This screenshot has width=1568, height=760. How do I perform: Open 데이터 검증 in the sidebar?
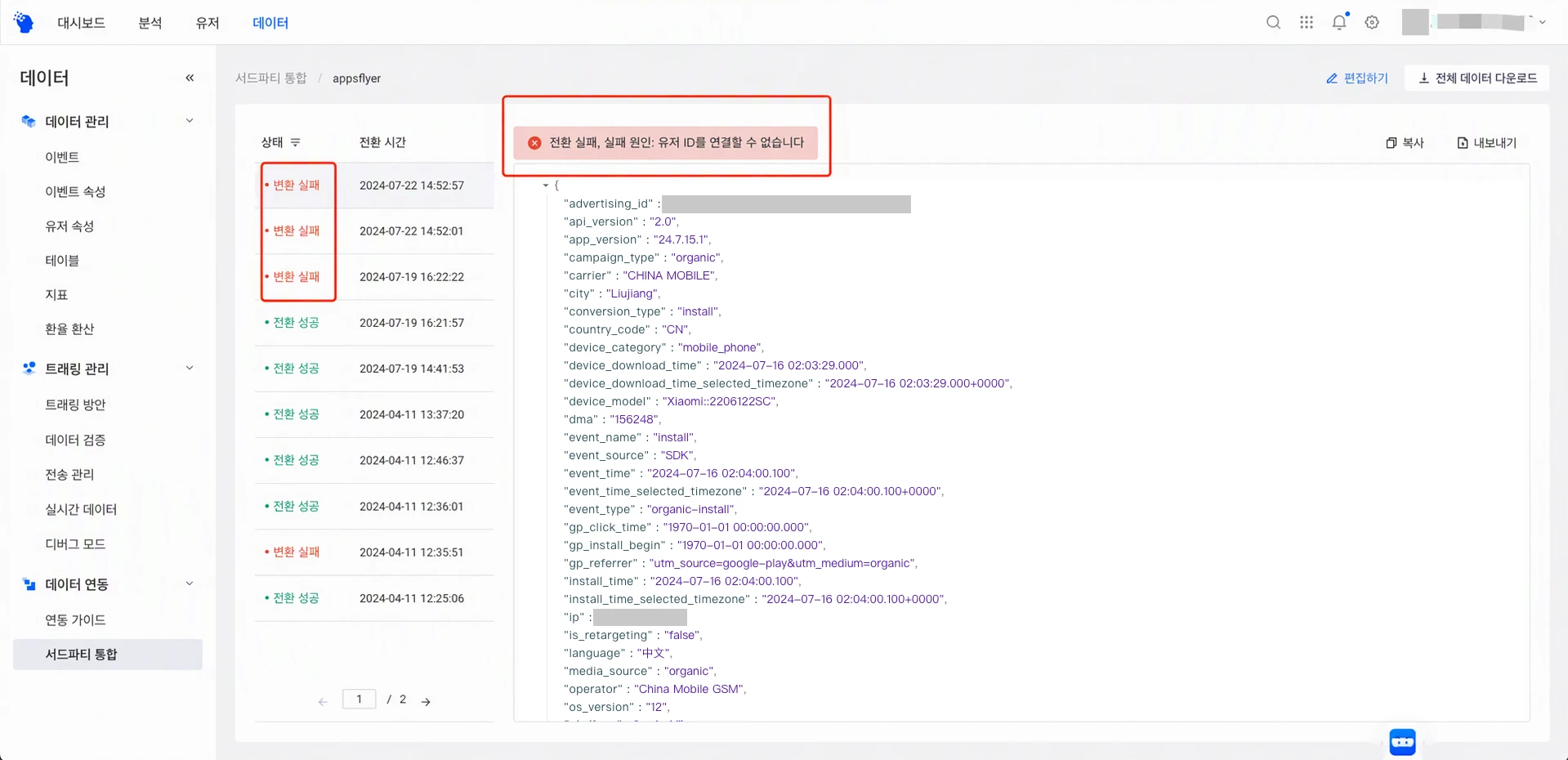click(x=75, y=440)
